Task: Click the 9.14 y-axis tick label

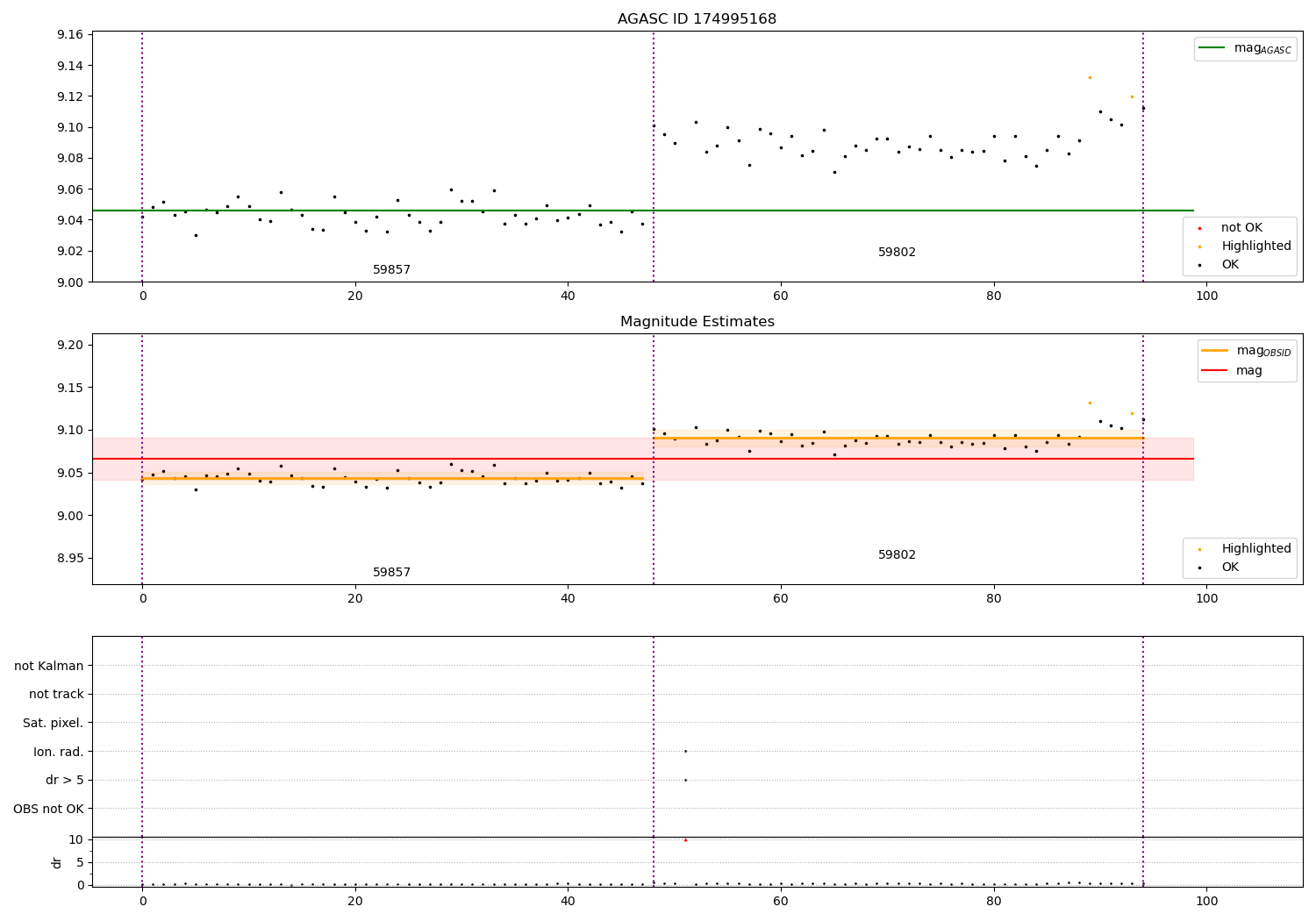Action: (69, 66)
